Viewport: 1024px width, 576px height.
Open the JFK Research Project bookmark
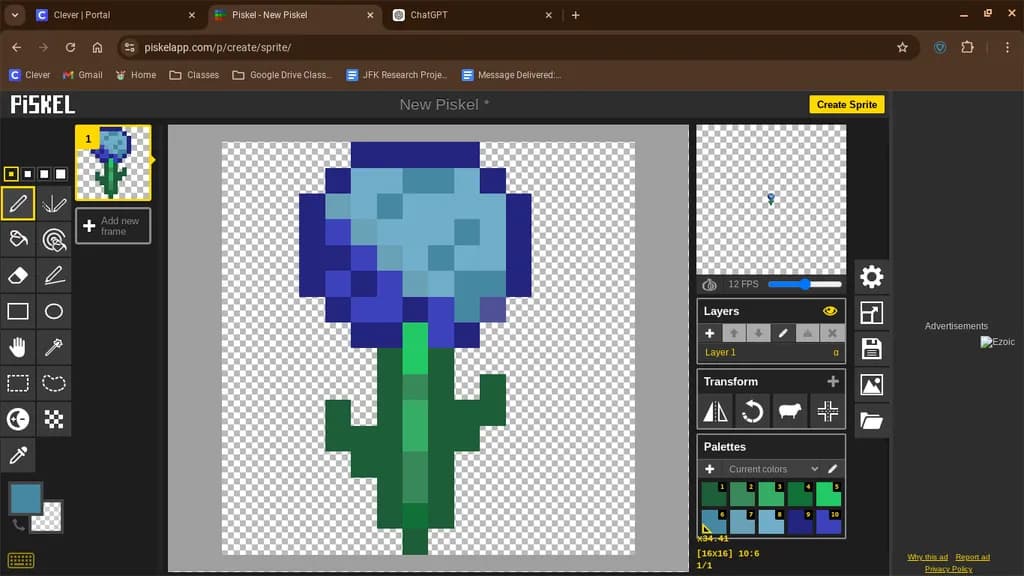pos(396,75)
